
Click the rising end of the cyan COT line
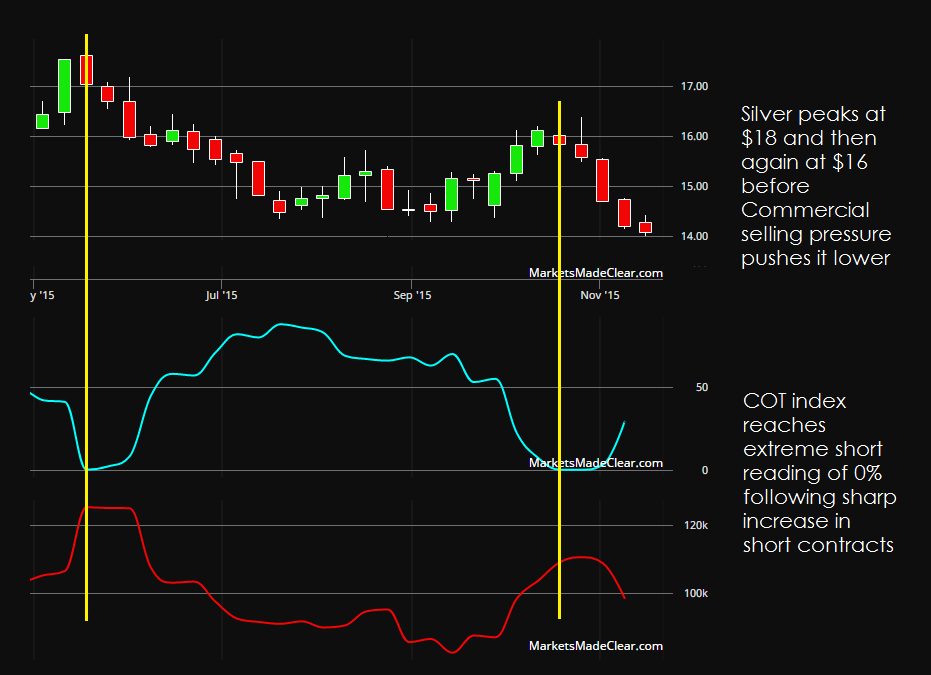(623, 423)
